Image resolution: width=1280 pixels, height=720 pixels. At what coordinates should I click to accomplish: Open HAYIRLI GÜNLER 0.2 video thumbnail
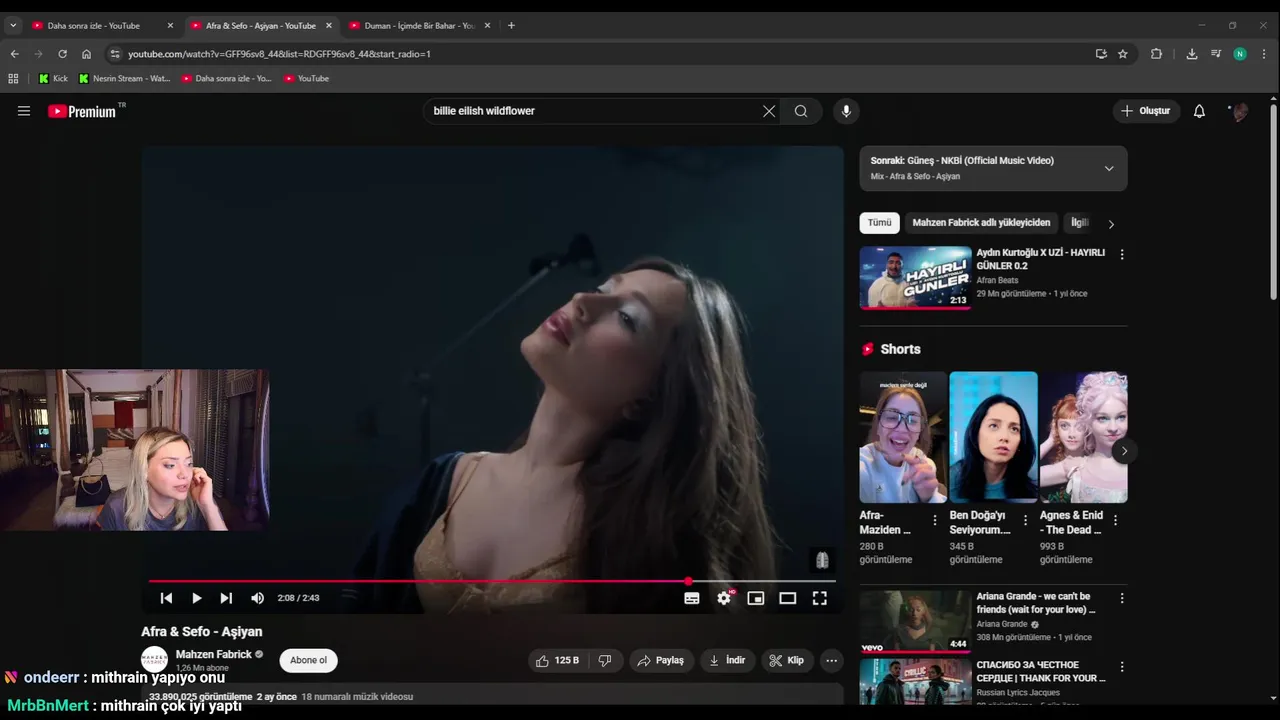[x=915, y=277]
